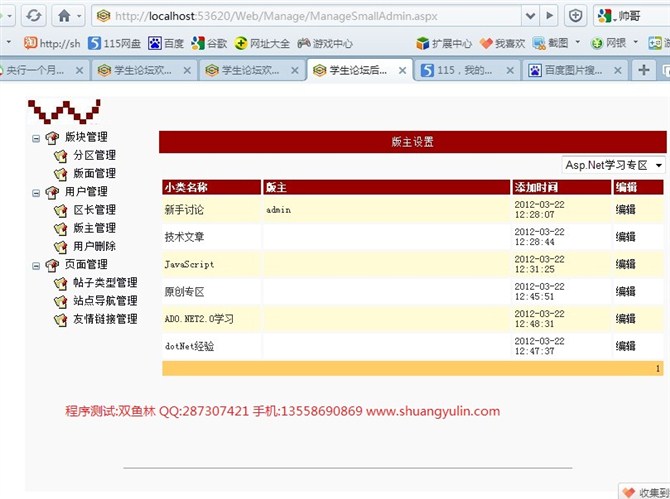Image resolution: width=670 pixels, height=499 pixels.
Task: Open 友情链接管理 in the sidebar
Action: tap(105, 319)
